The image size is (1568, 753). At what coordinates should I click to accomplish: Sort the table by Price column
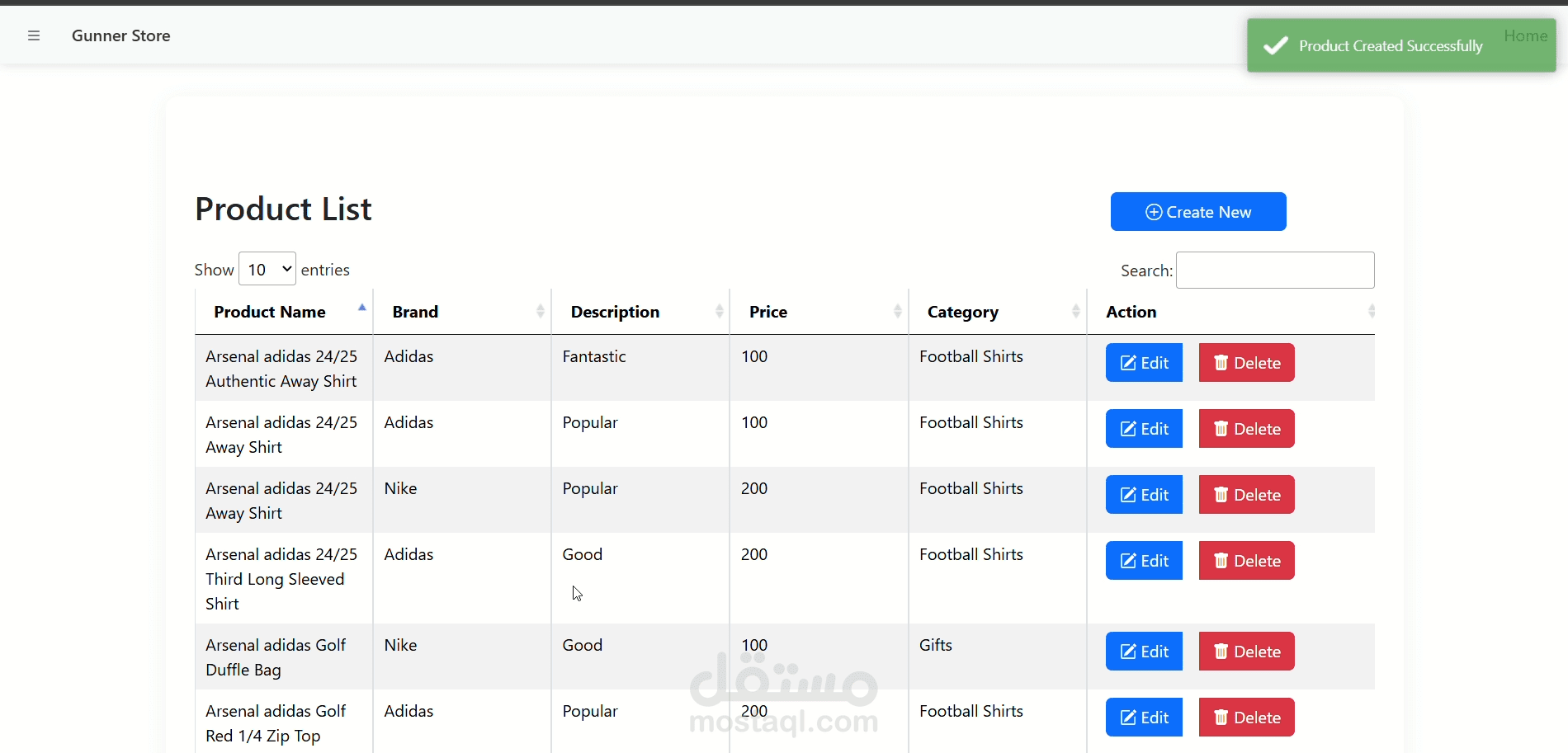click(x=819, y=312)
